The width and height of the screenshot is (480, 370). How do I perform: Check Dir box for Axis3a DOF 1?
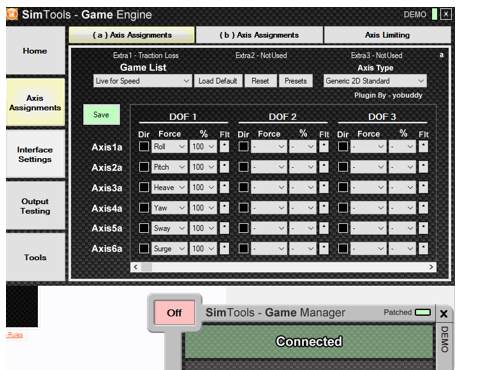coord(144,187)
